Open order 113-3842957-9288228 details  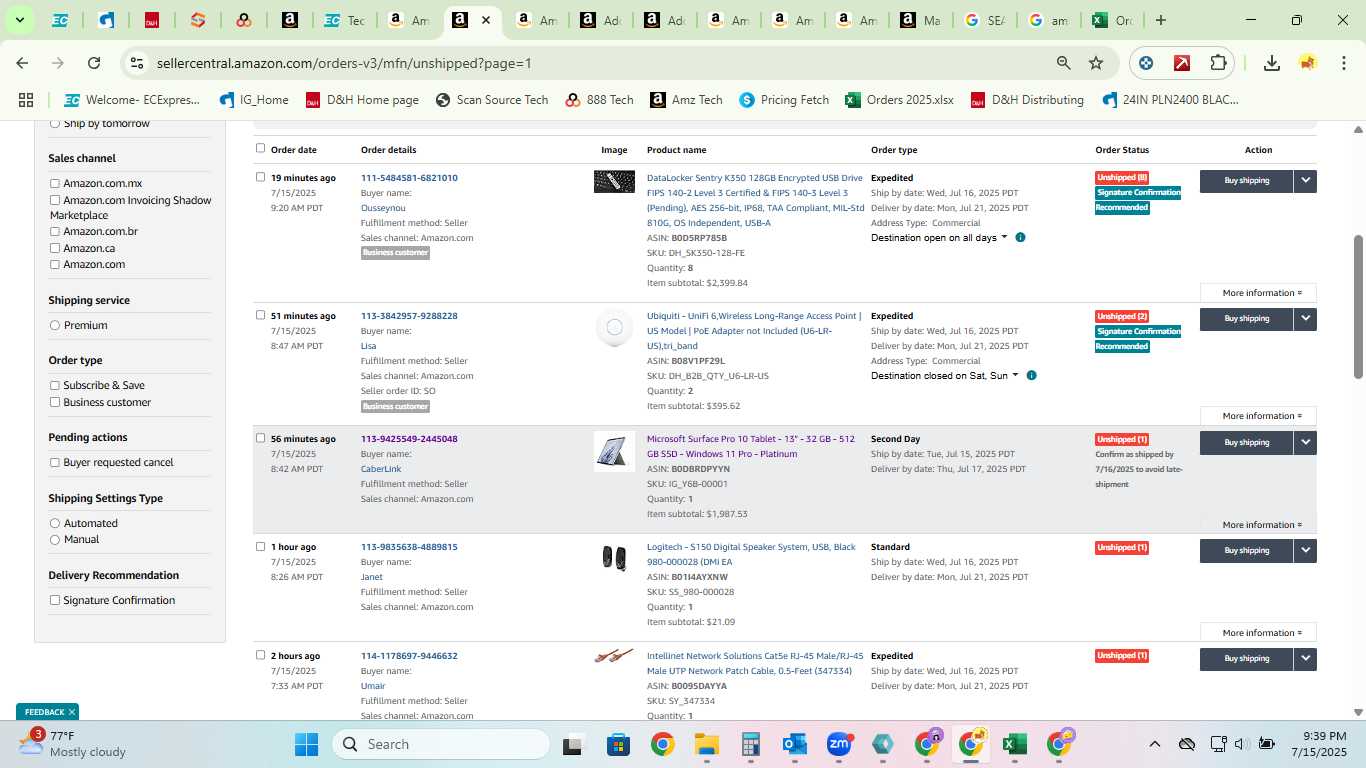(x=409, y=316)
